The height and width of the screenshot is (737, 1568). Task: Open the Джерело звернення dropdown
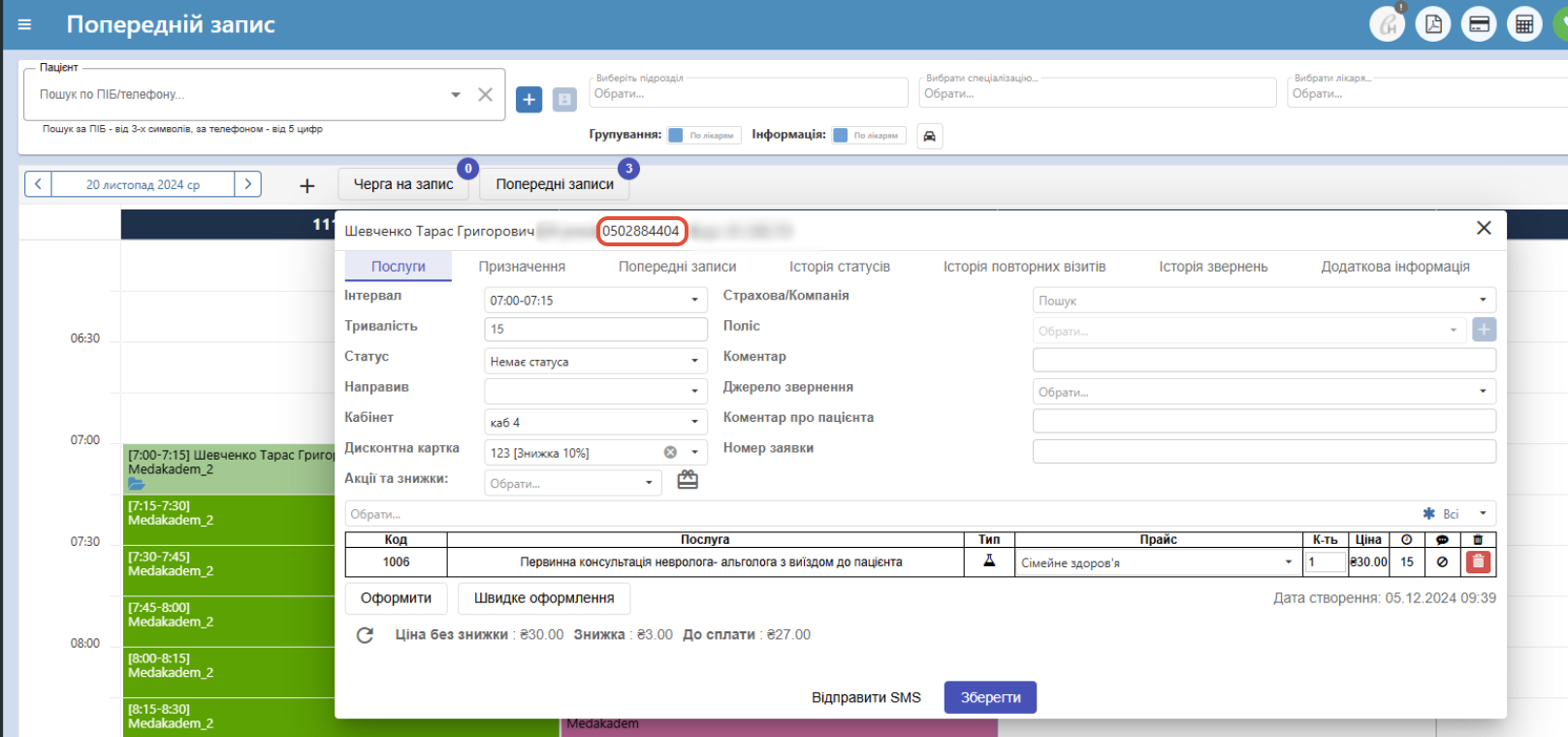point(1264,392)
